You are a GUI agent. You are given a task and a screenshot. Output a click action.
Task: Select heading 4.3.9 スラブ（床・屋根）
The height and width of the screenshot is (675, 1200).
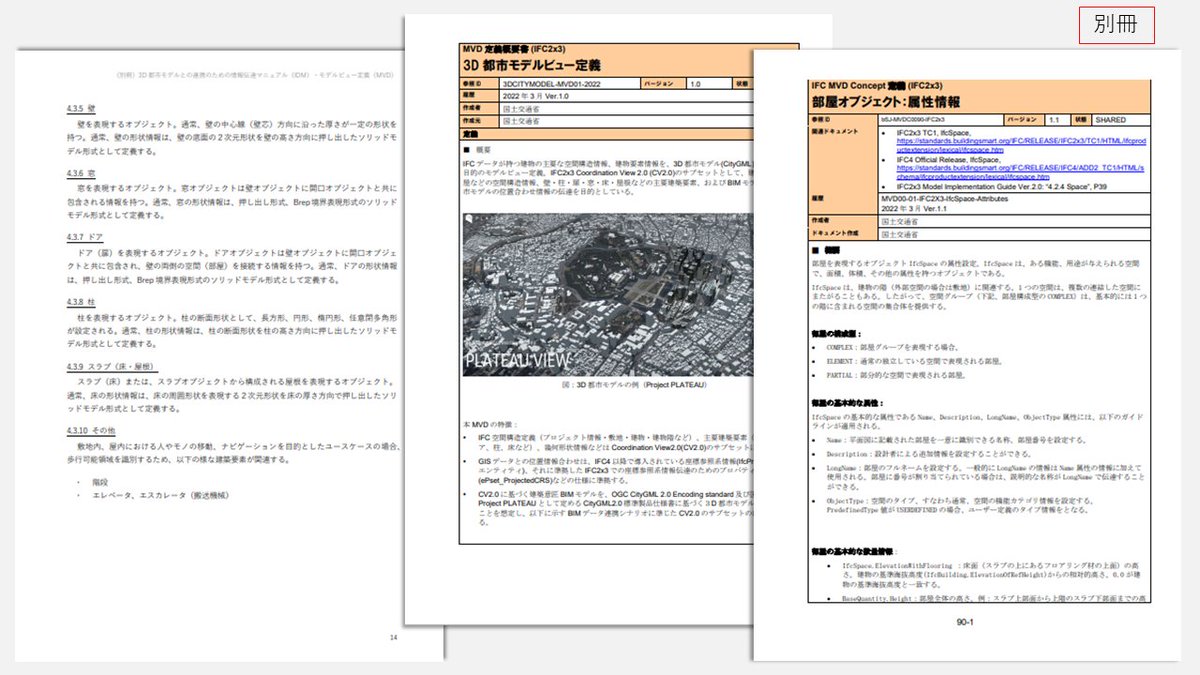click(111, 367)
